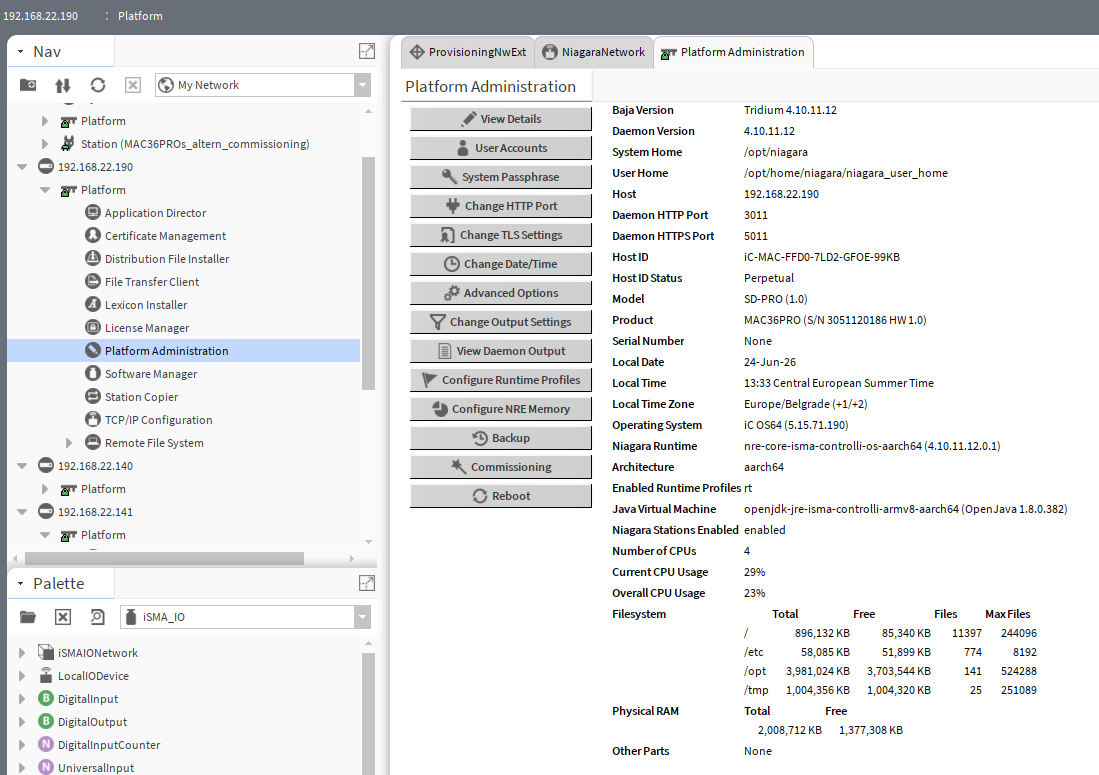This screenshot has width=1099, height=775.
Task: Select Platform Administration in Nav tree
Action: 166,351
